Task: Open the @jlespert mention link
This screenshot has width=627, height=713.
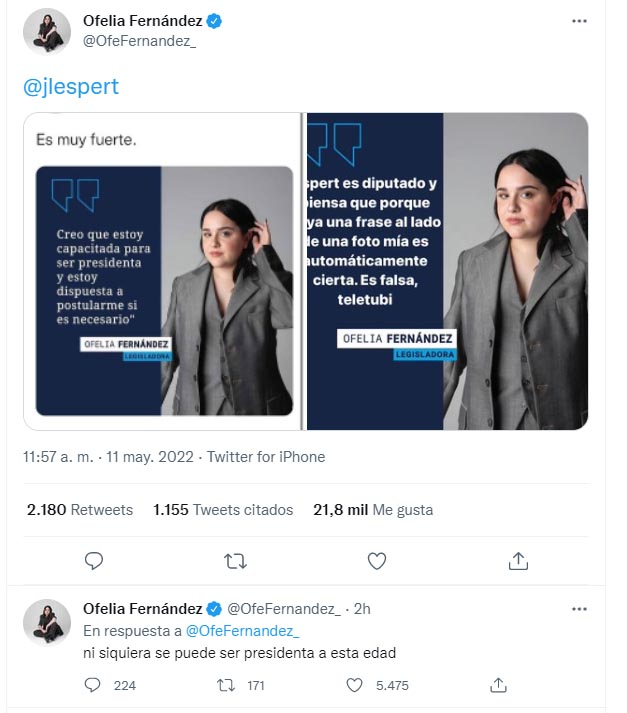Action: (x=70, y=87)
